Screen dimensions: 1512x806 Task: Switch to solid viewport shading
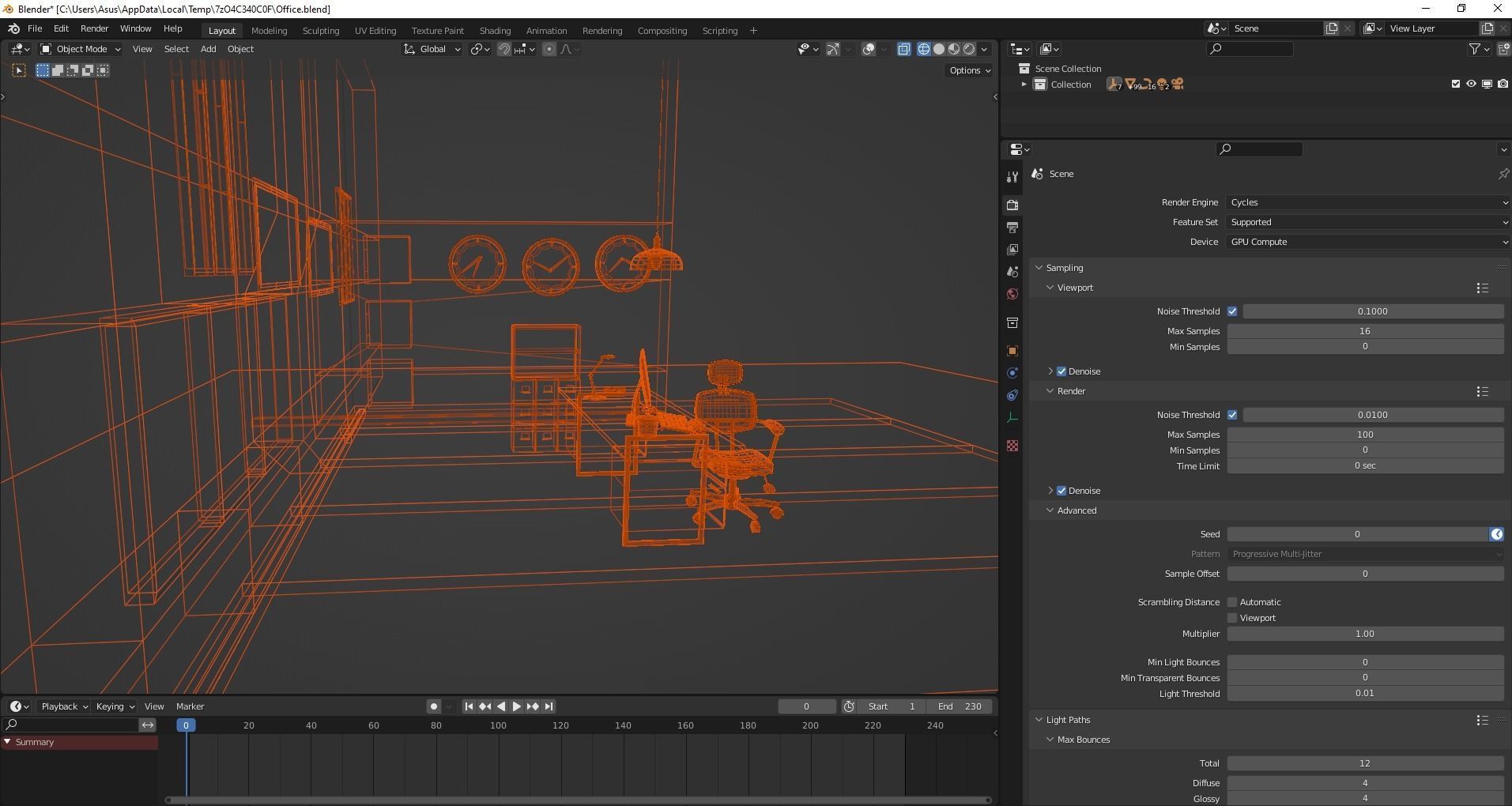pyautogui.click(x=939, y=49)
